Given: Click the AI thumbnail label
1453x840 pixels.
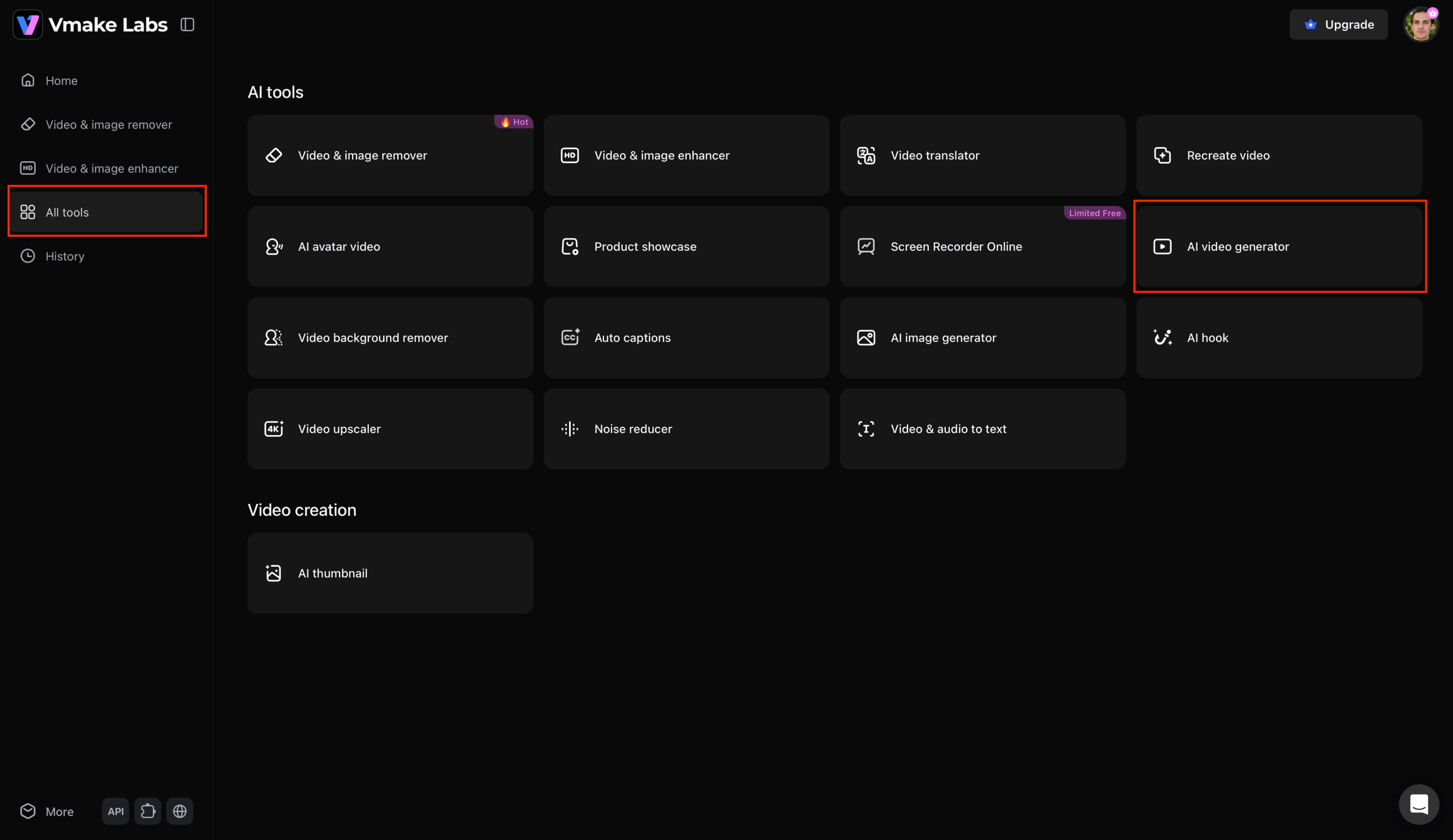Looking at the screenshot, I should coord(333,573).
